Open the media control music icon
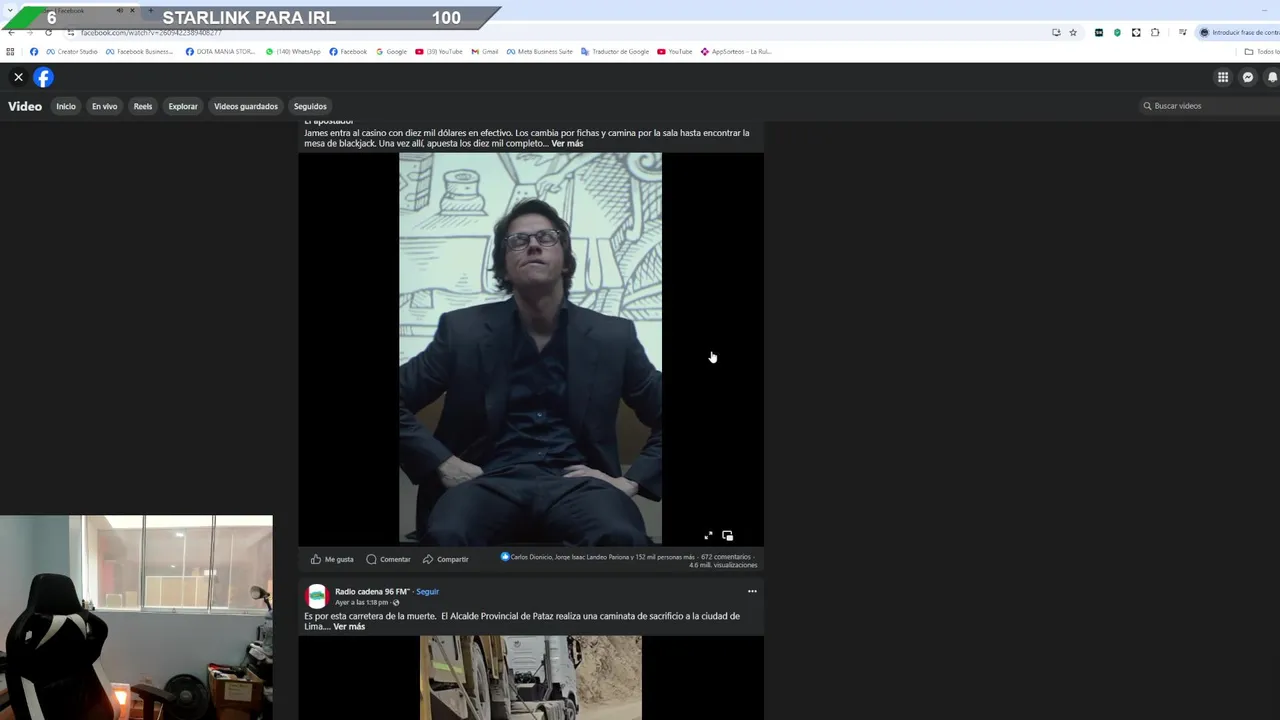1280x720 pixels. 1182,33
